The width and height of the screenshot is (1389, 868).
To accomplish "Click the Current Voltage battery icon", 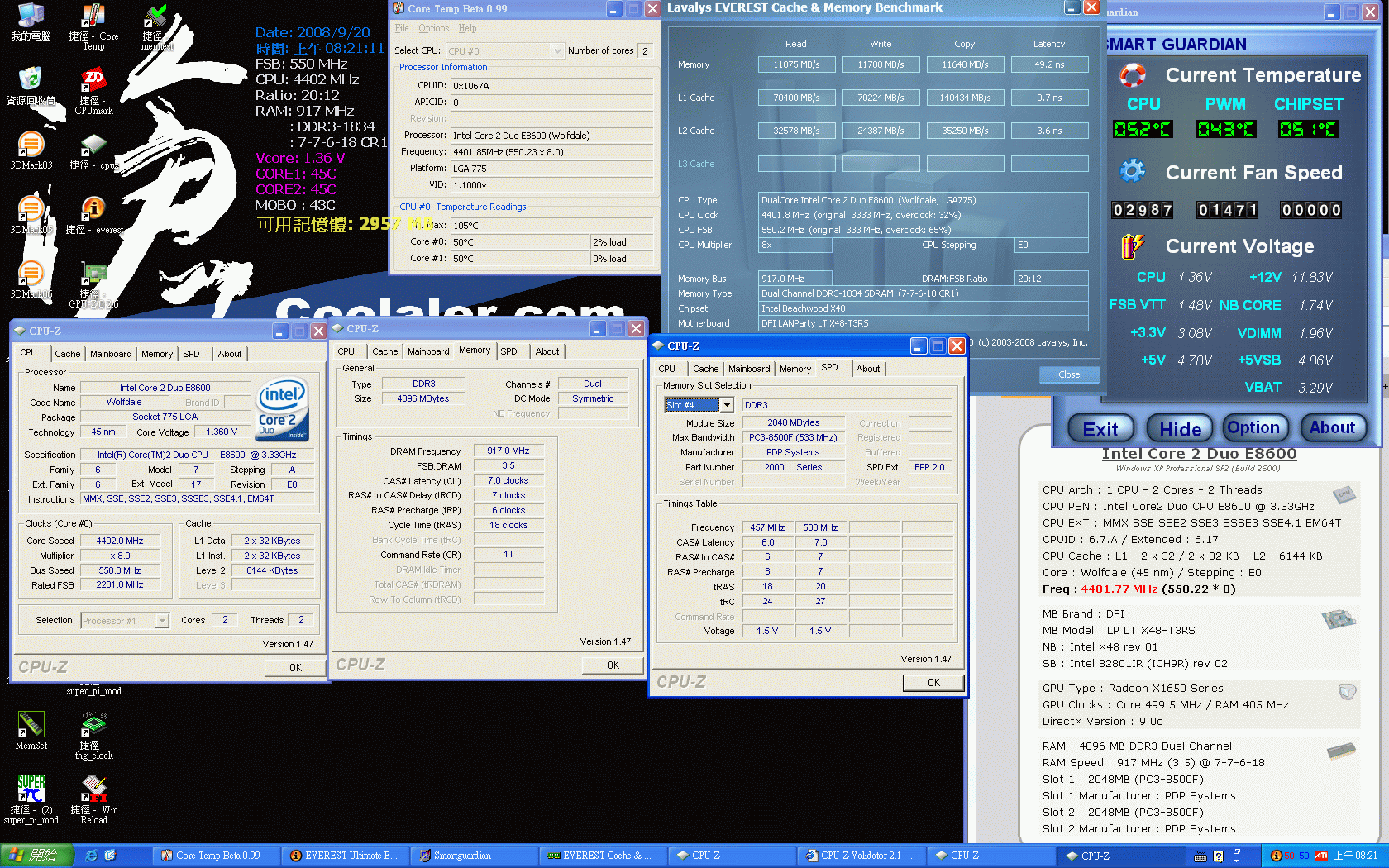I will tap(1132, 246).
